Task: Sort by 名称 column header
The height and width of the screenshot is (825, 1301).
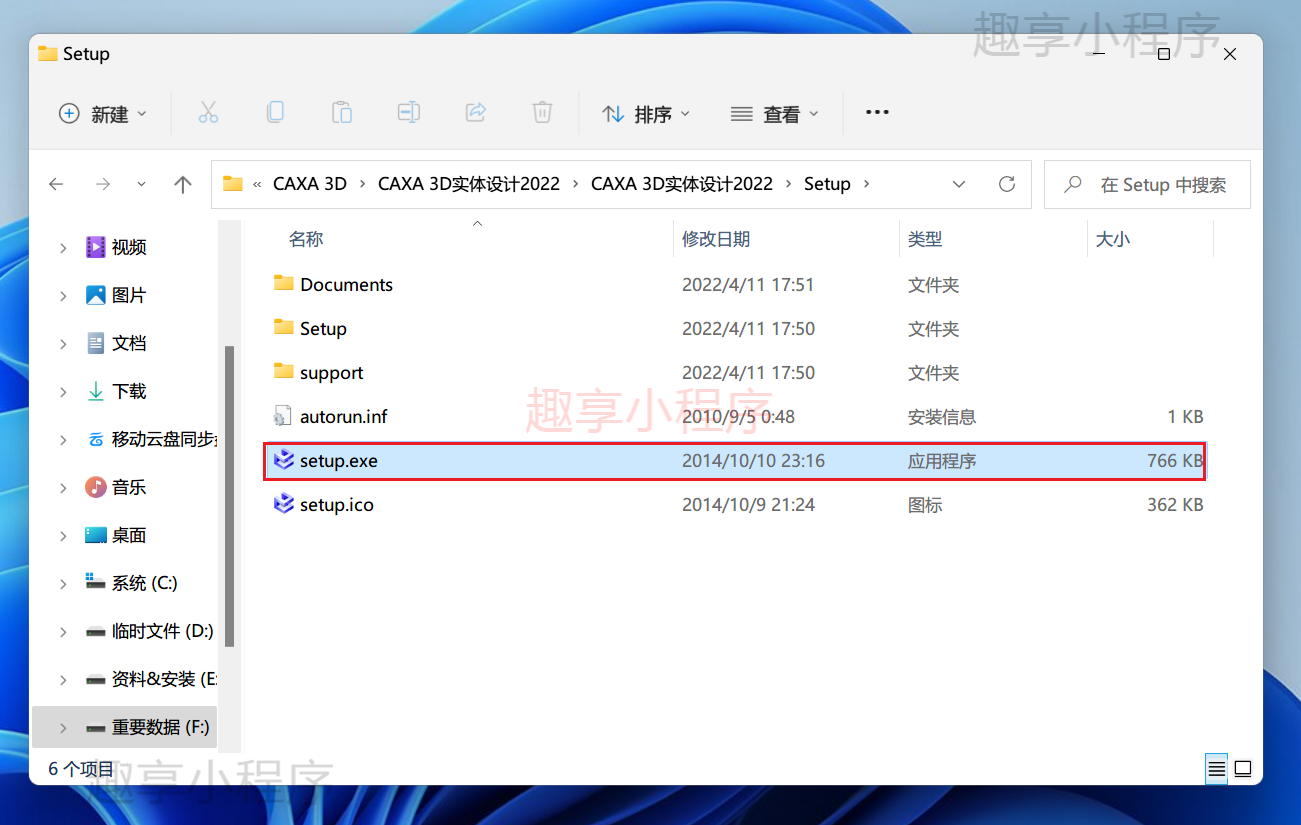Action: (306, 239)
